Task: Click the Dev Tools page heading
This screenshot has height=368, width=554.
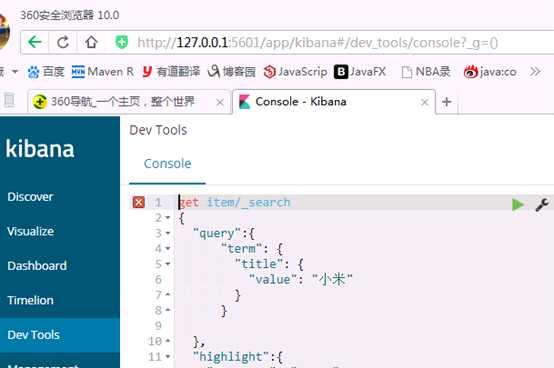Action: [x=158, y=130]
